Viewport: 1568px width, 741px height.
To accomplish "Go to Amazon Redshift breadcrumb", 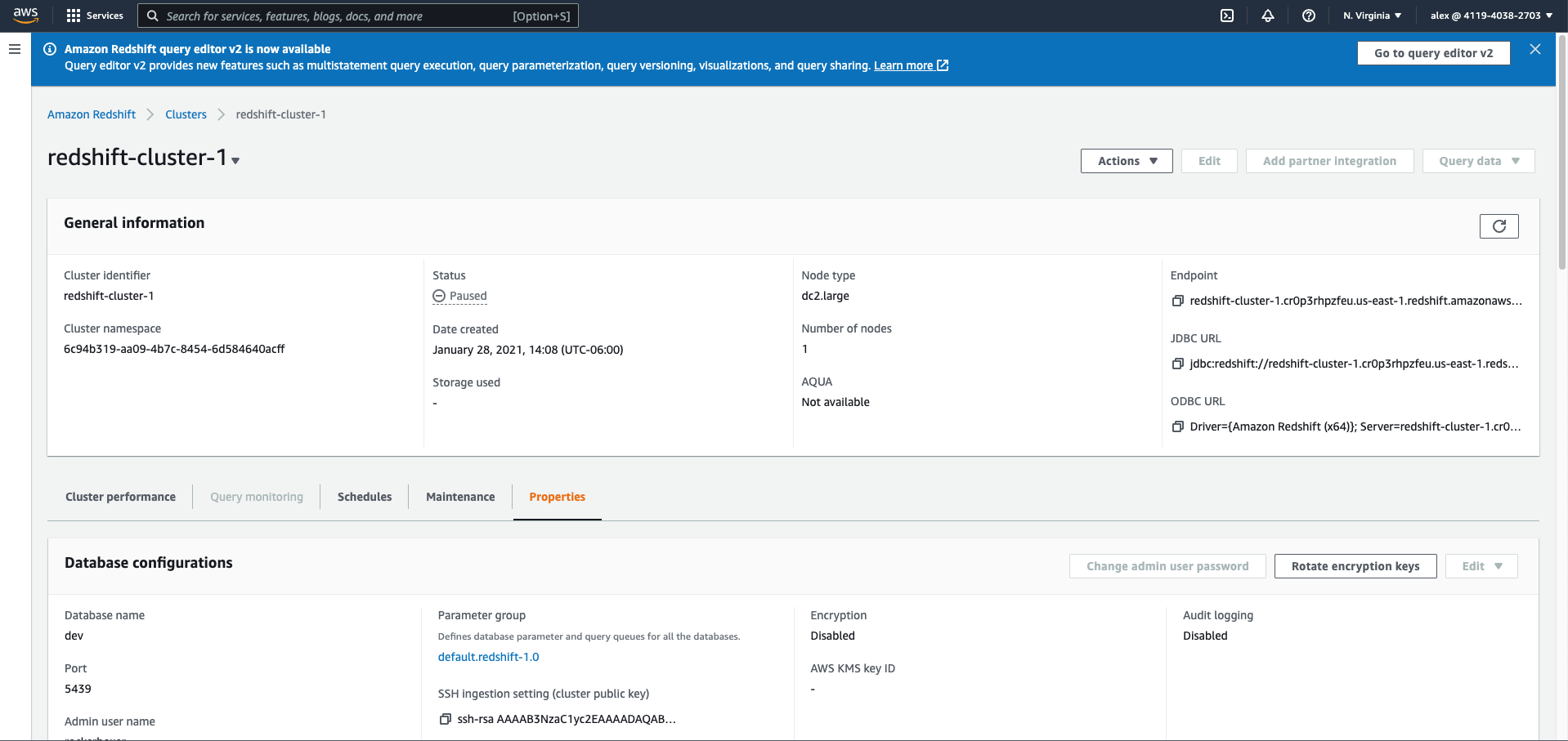I will (92, 114).
